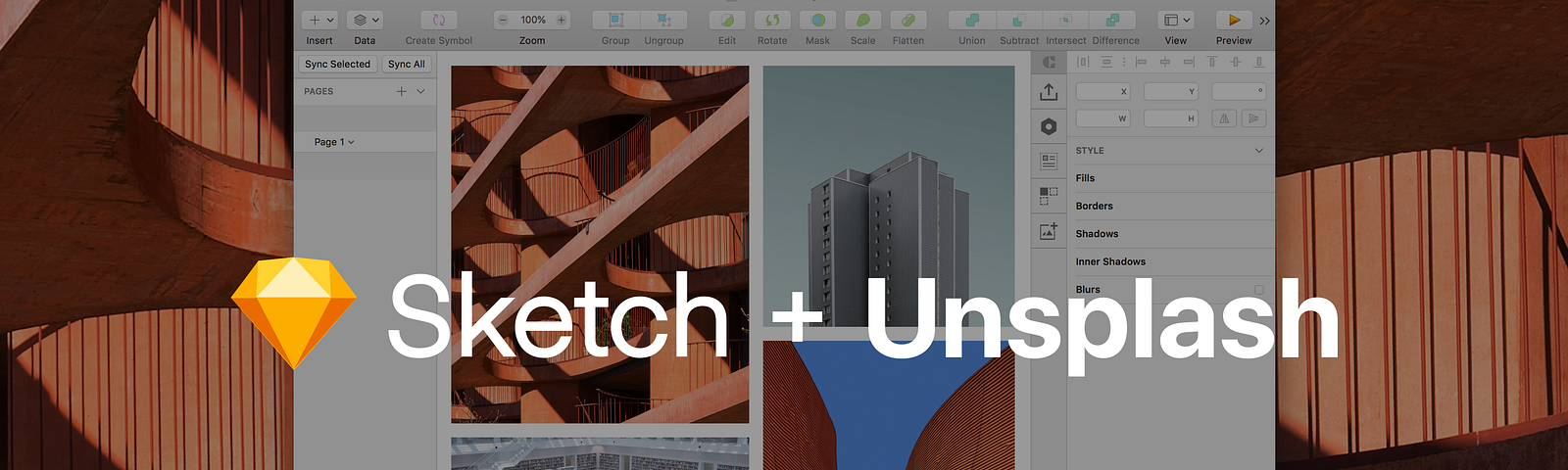1568x470 pixels.
Task: Click the align right edges icon
Action: pos(1189,62)
